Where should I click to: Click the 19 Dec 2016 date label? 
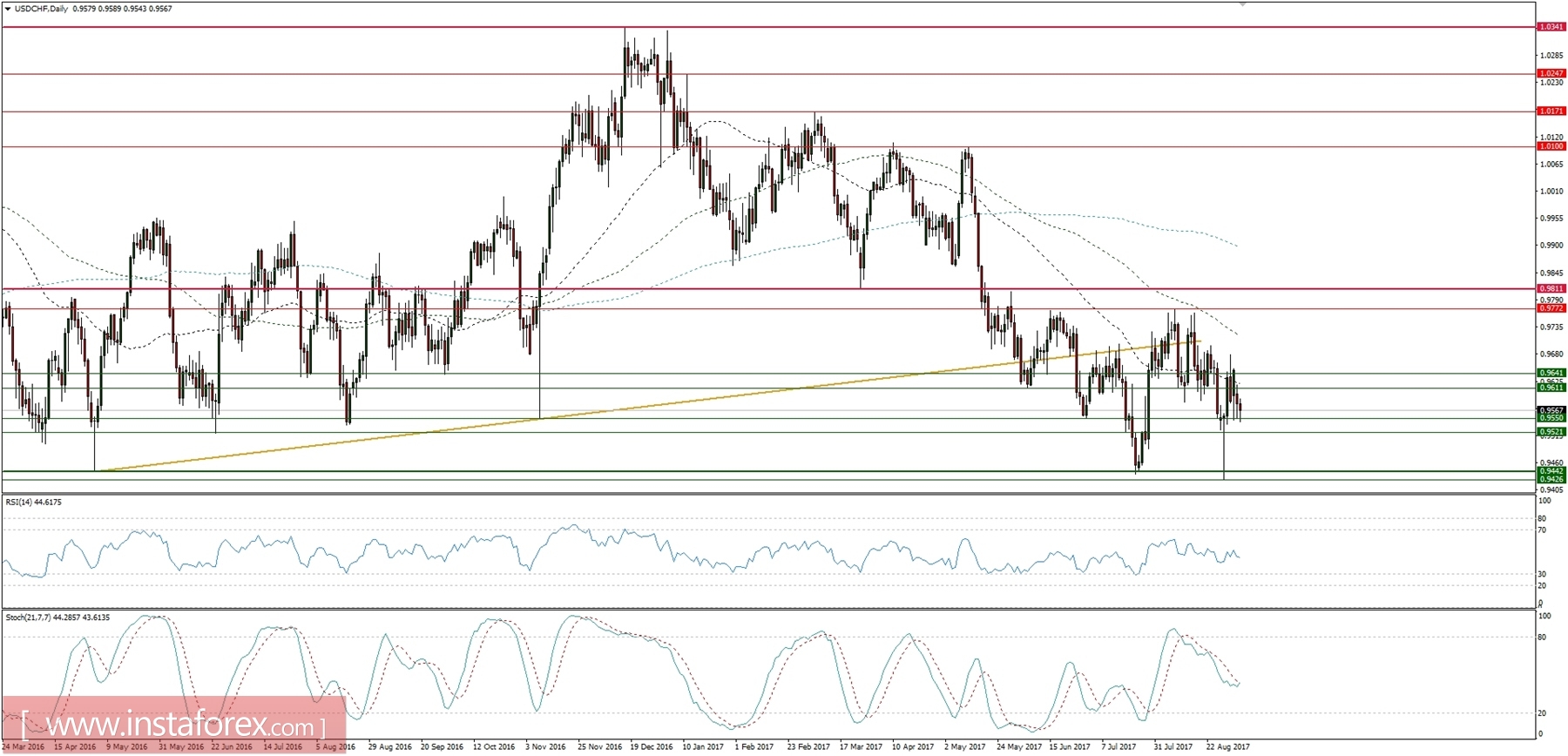[652, 747]
